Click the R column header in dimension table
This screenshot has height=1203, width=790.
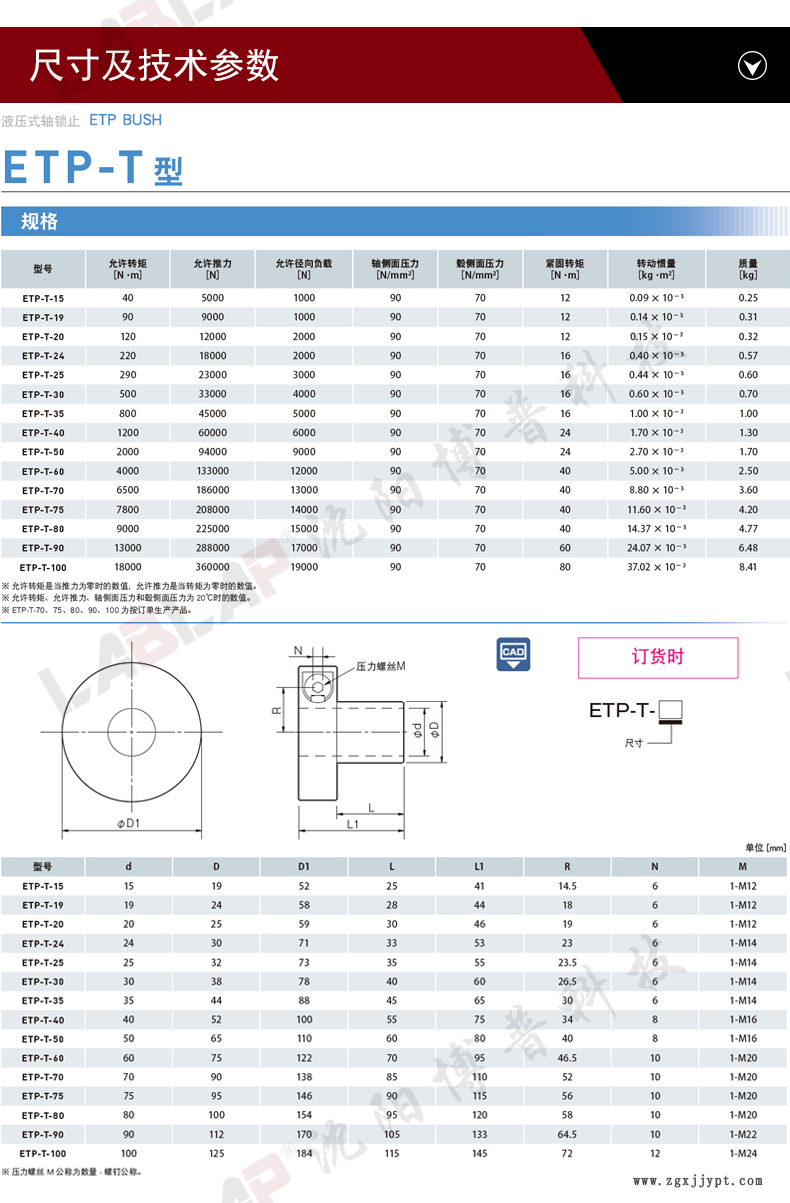point(567,867)
